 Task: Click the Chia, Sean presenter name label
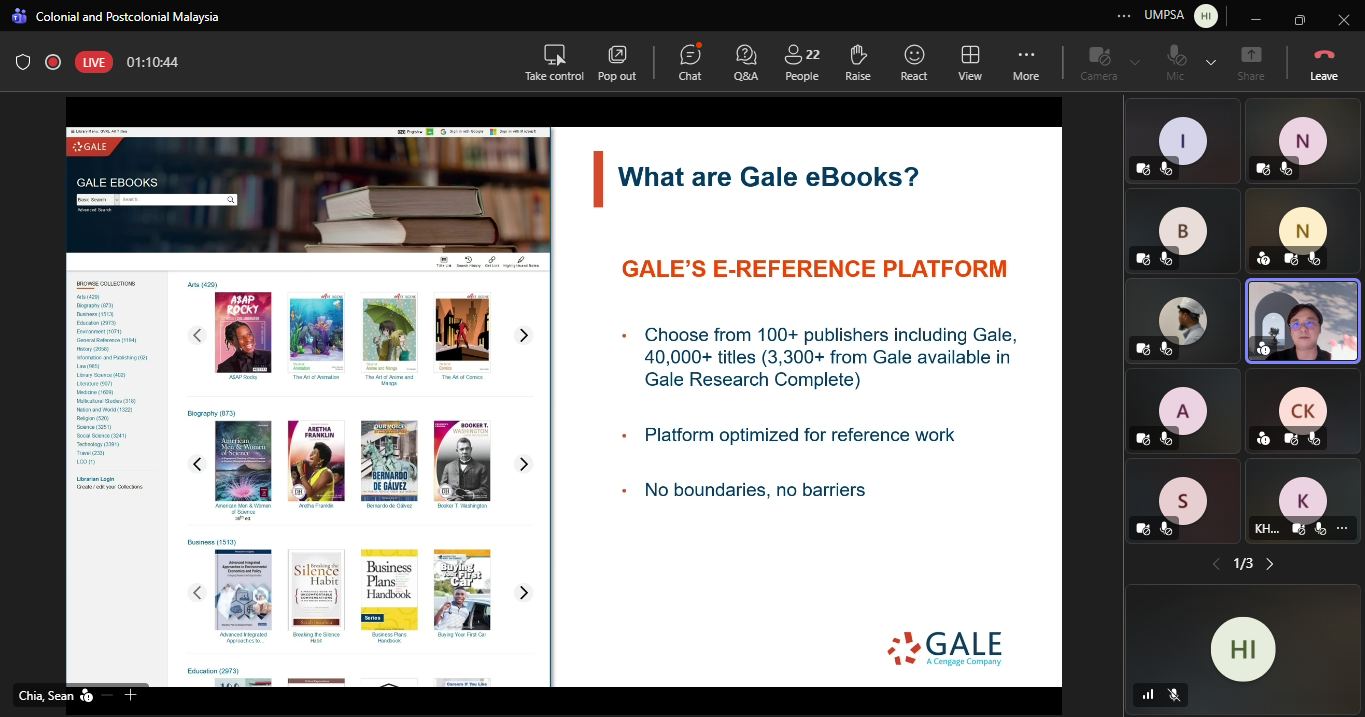tap(46, 696)
